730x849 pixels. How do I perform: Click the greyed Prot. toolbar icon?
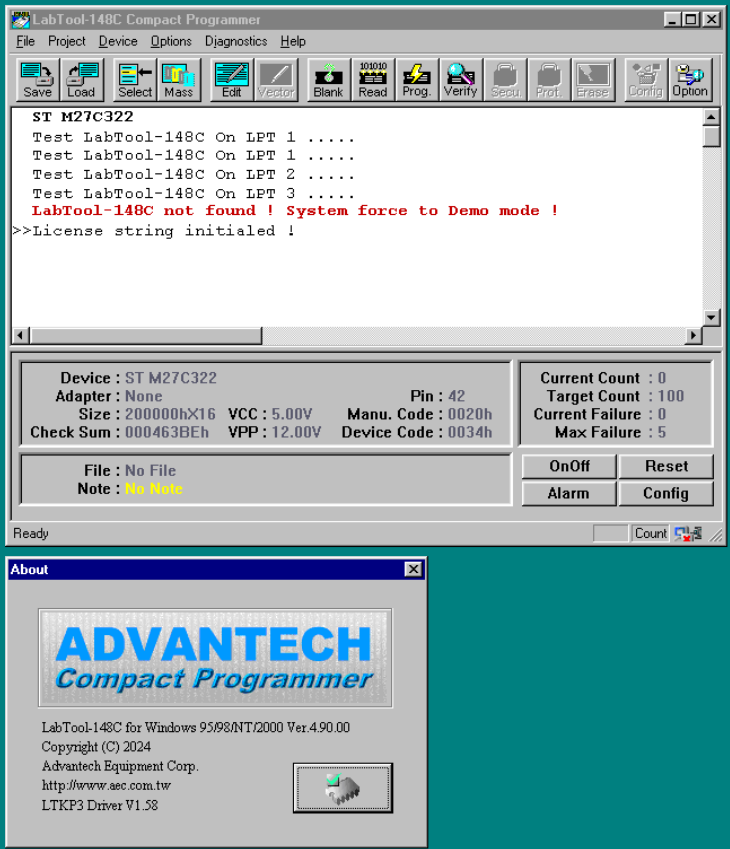click(x=549, y=80)
